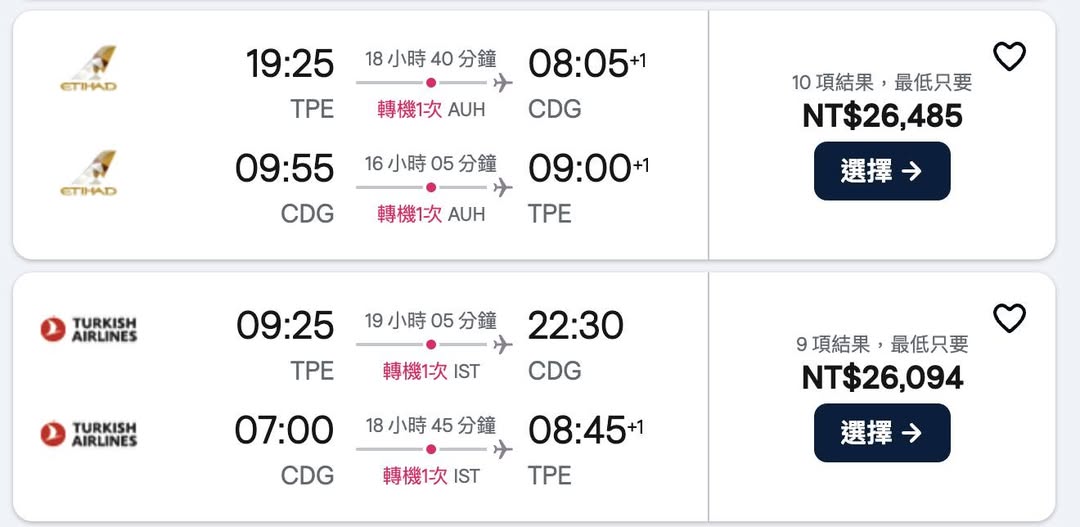Click the AUH transfer label on 19:25 flight

click(431, 110)
